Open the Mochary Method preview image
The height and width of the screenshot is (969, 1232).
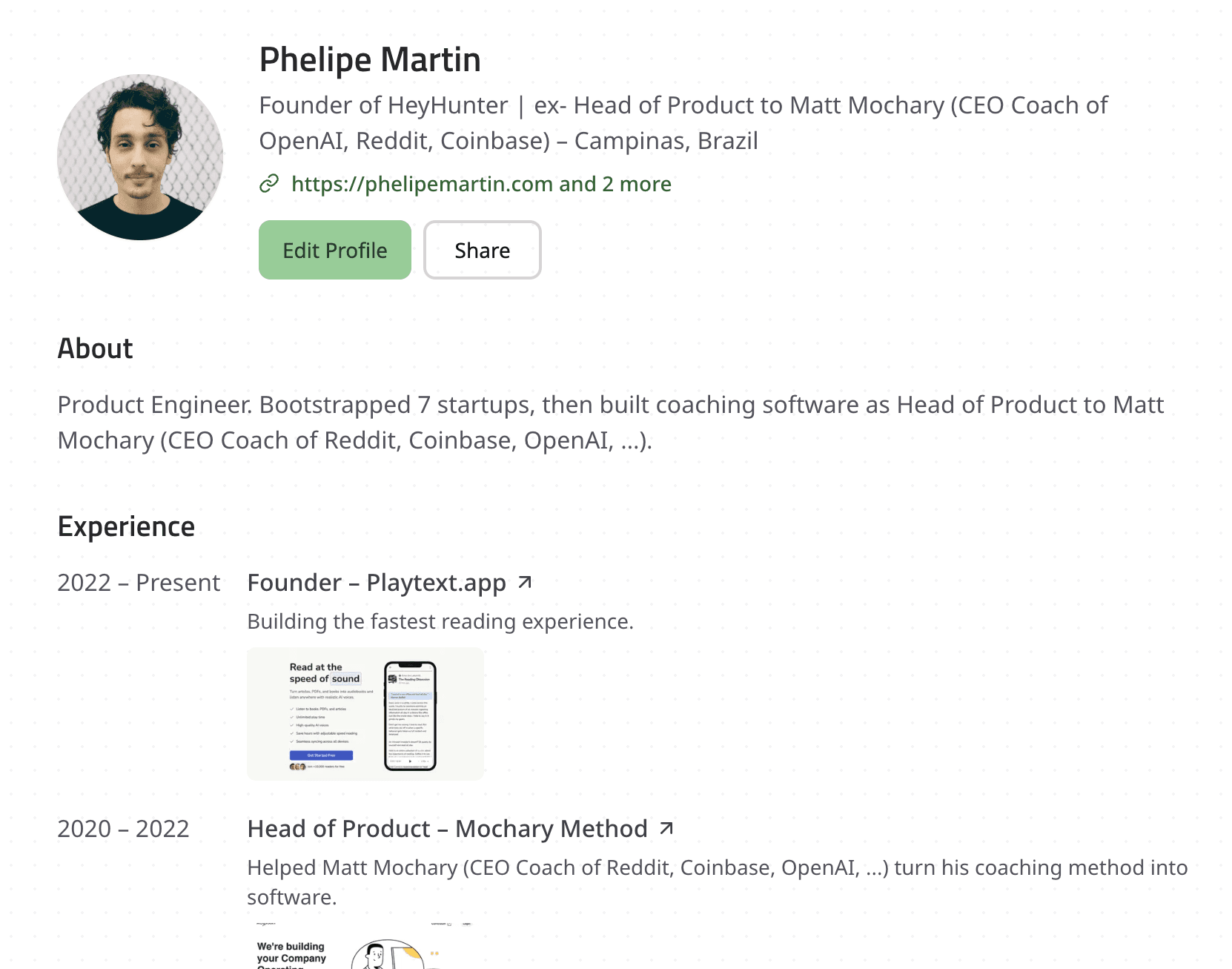click(x=363, y=947)
